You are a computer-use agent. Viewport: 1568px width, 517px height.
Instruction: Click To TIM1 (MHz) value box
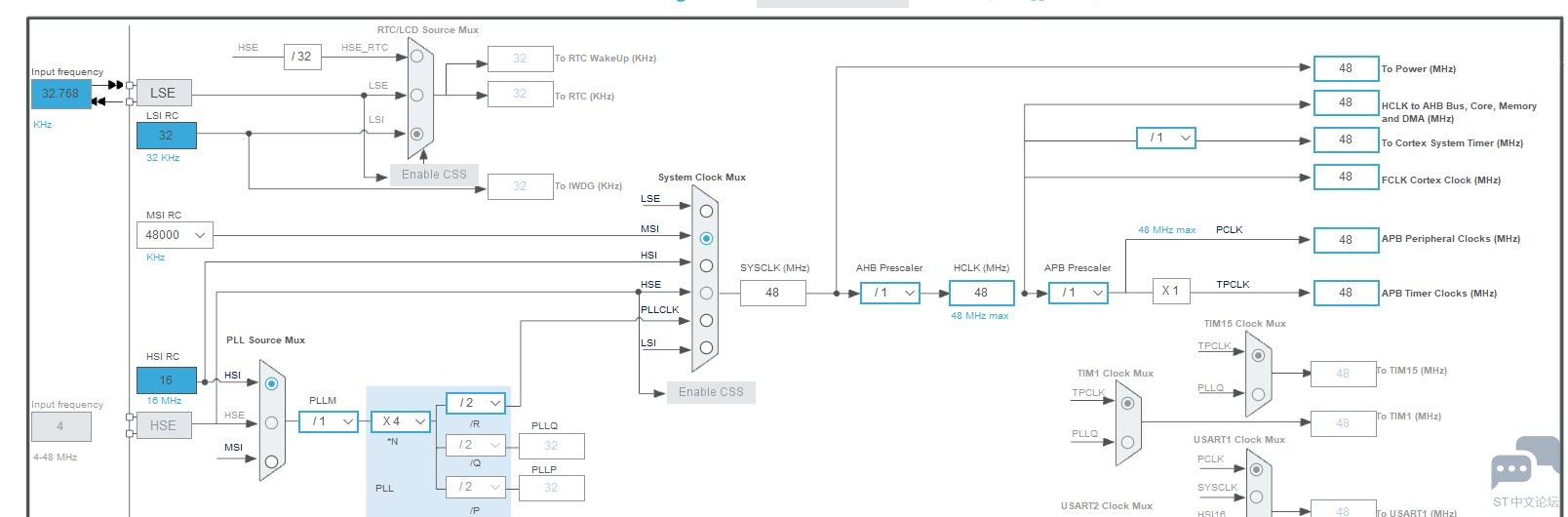coord(1343,423)
